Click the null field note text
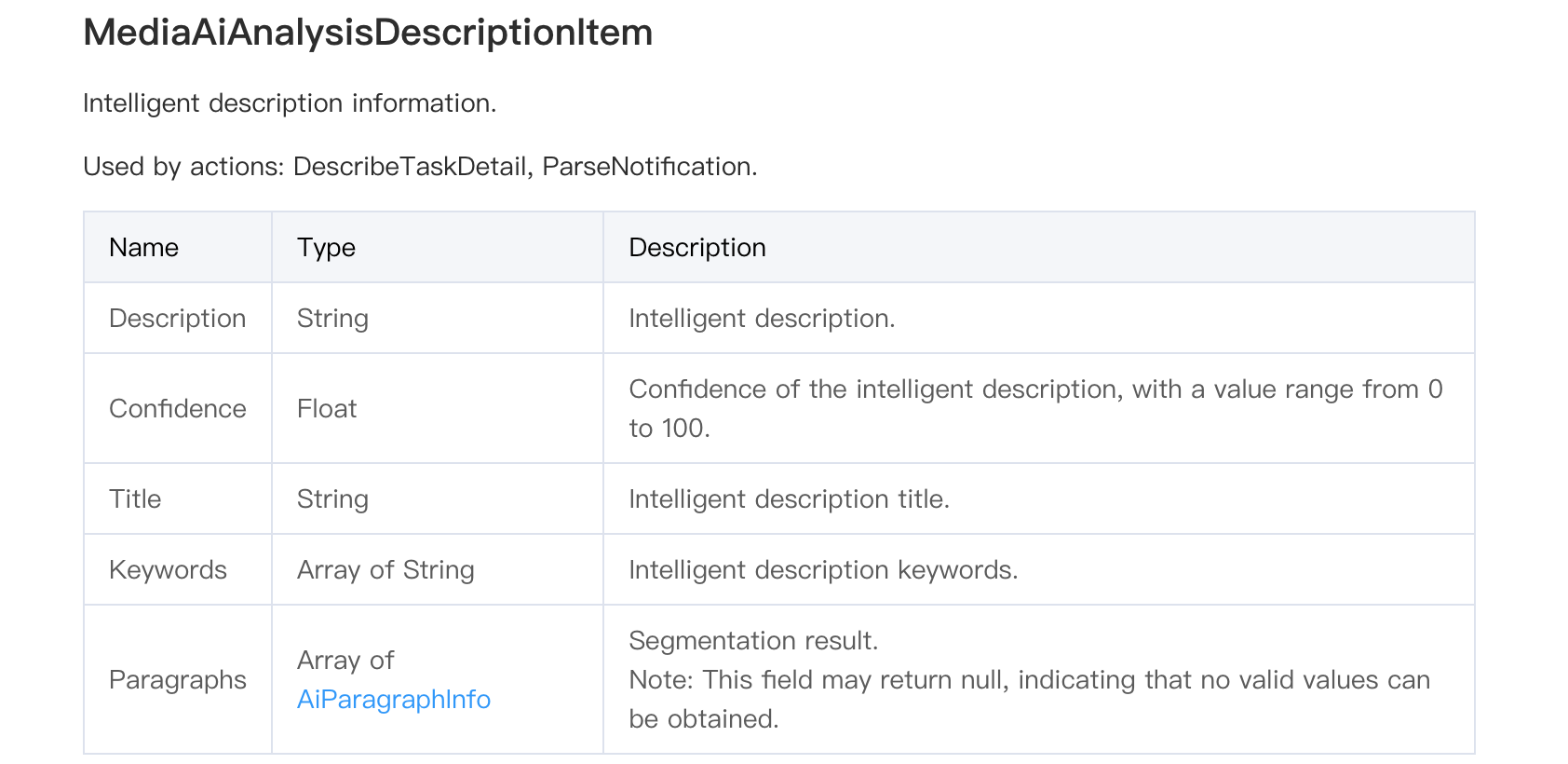Image resolution: width=1568 pixels, height=764 pixels. (1029, 680)
